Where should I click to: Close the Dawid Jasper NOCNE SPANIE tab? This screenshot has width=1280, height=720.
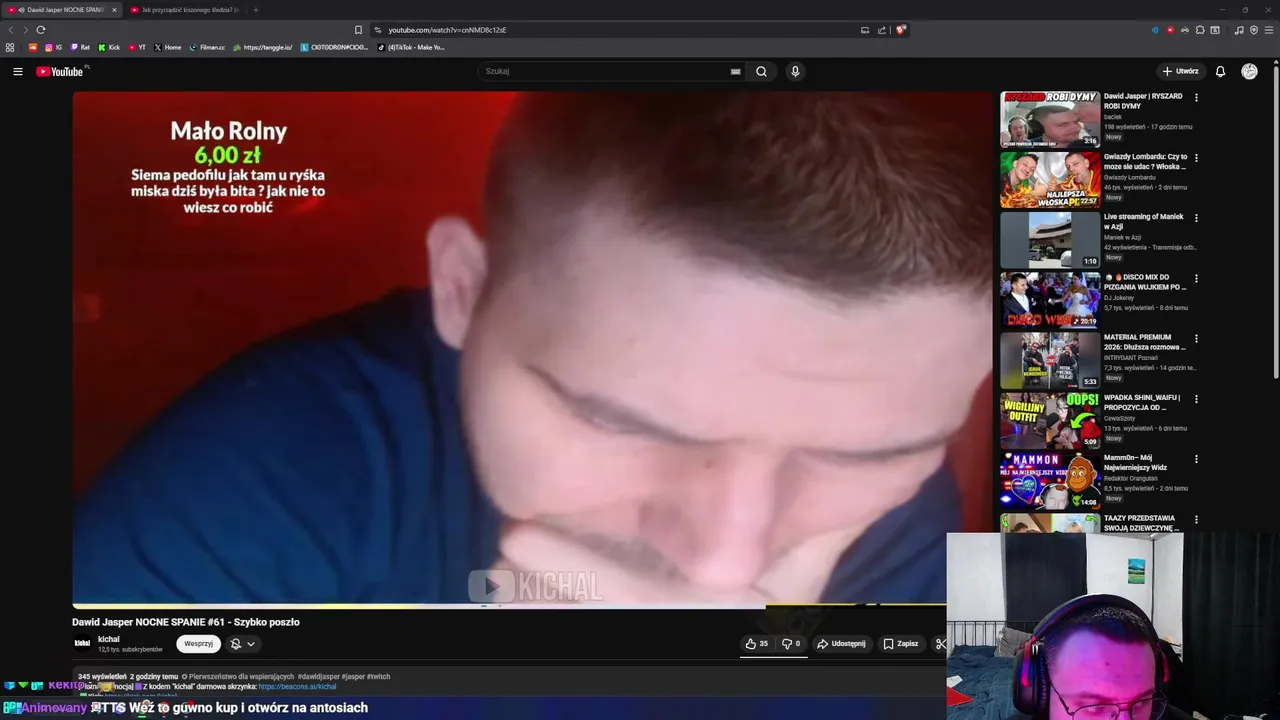[114, 10]
